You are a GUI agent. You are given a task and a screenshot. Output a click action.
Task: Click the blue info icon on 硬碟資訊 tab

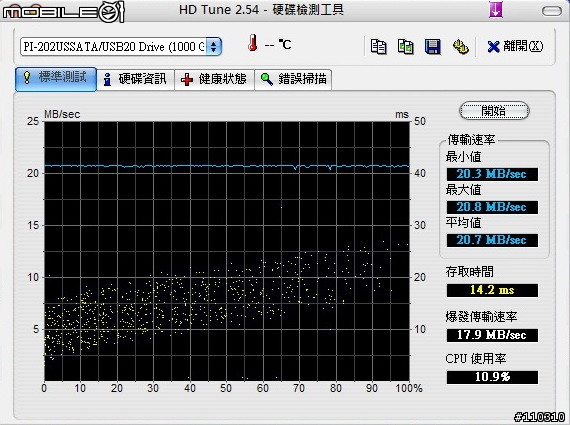pos(107,79)
